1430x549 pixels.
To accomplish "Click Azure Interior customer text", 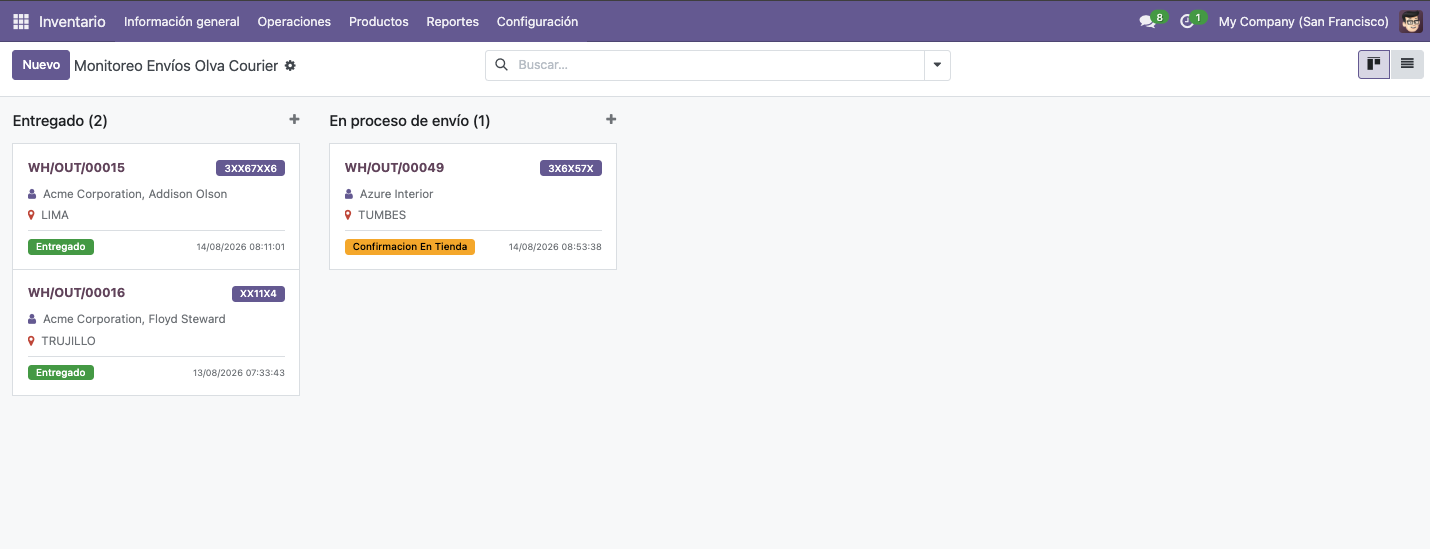I will (397, 194).
